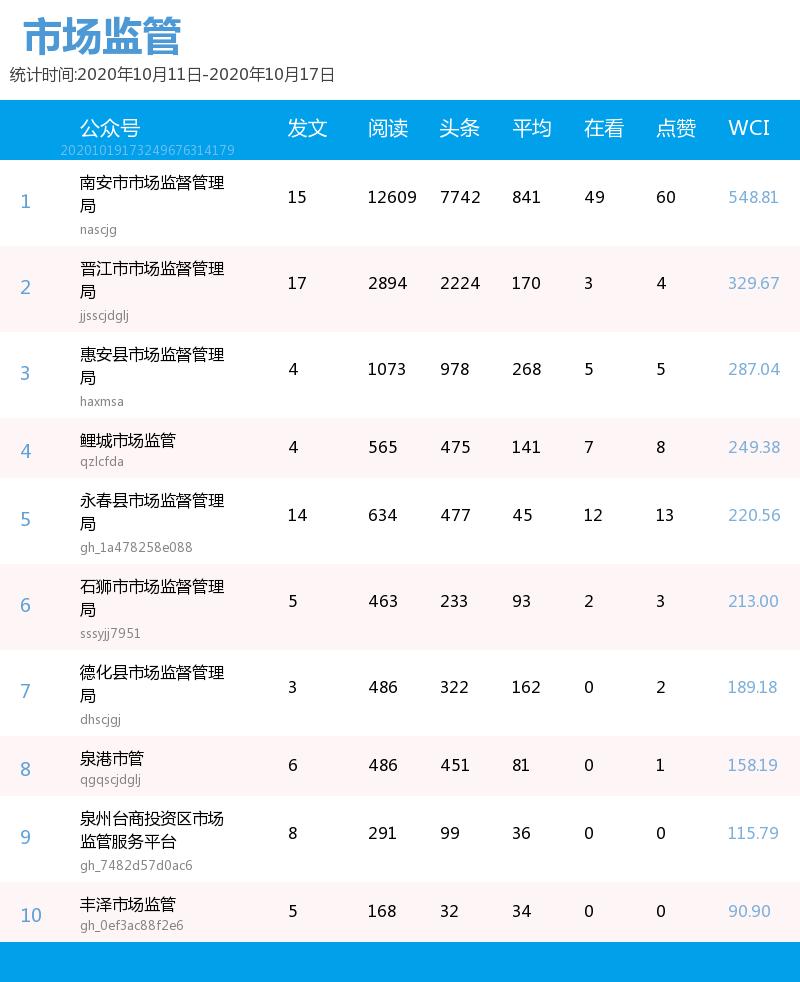This screenshot has height=982, width=800.
Task: Click the 发文 column header
Action: (x=307, y=128)
